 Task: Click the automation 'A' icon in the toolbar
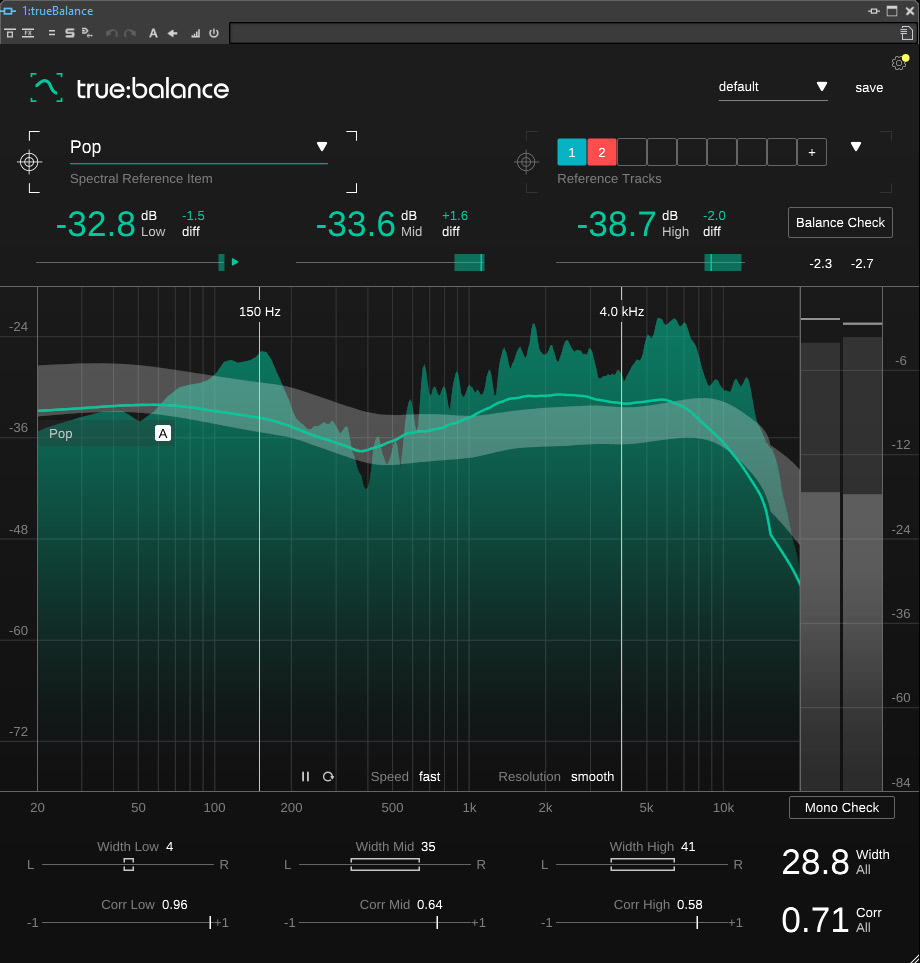153,33
